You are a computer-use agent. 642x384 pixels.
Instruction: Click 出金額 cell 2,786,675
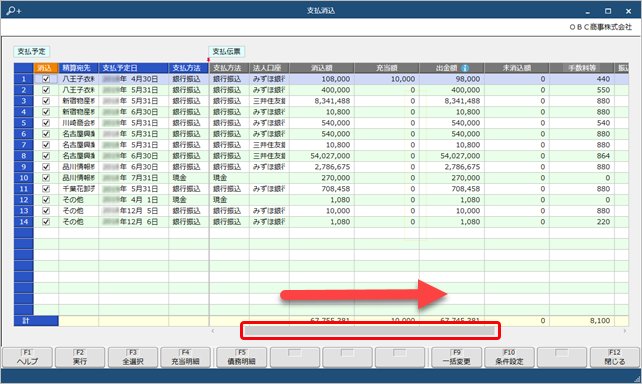pos(452,167)
